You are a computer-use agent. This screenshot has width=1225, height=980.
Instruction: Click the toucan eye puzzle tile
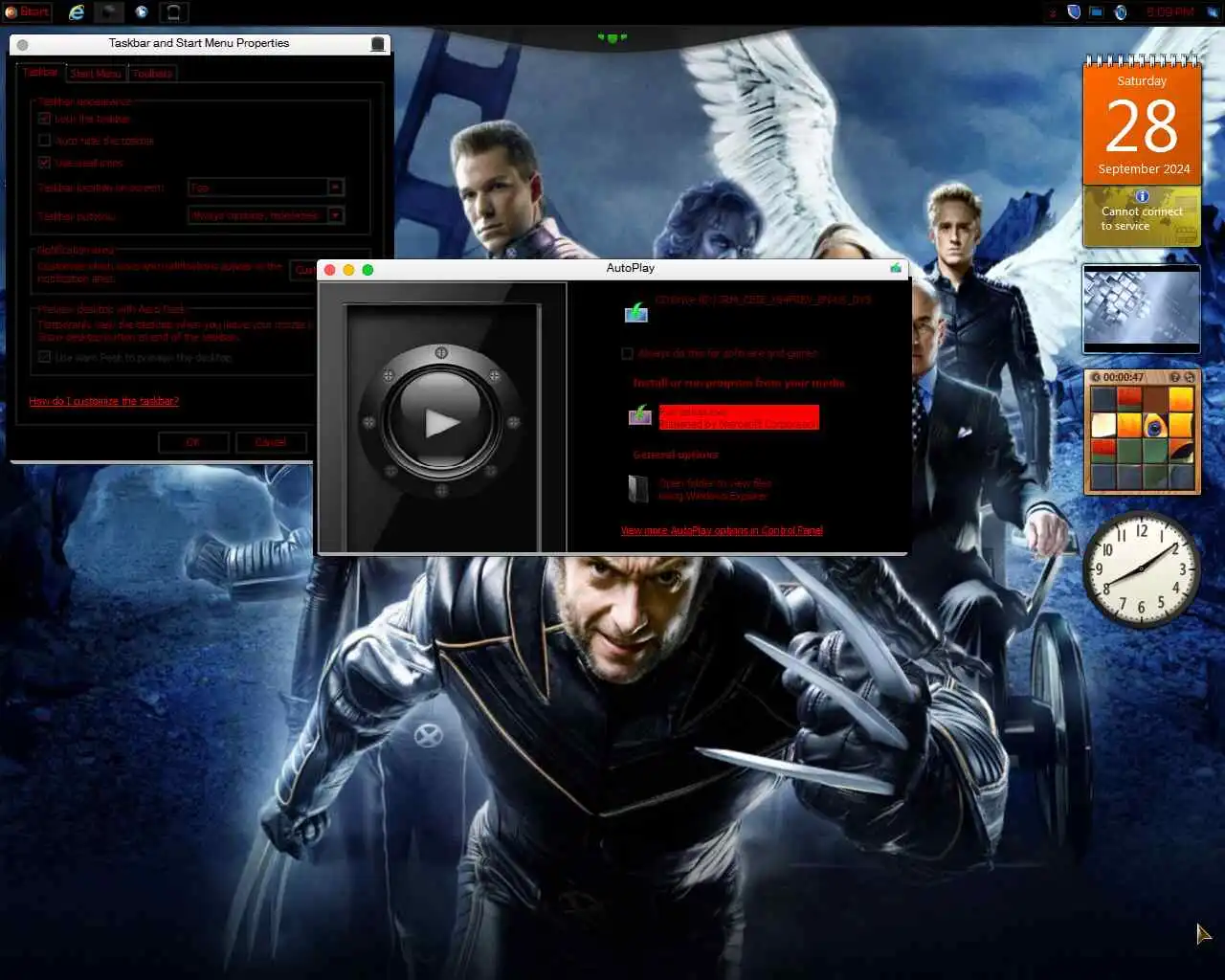(x=1154, y=425)
